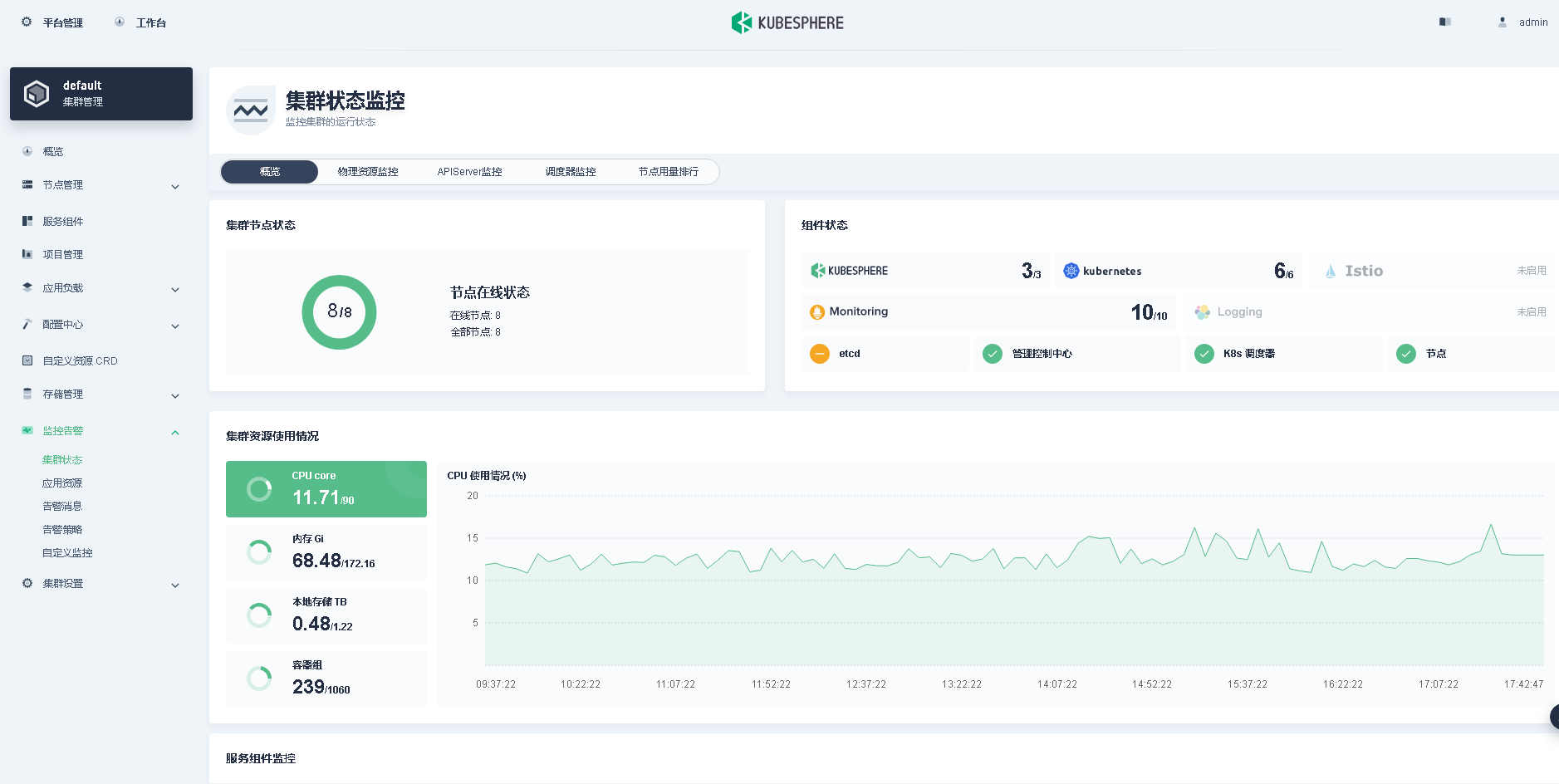Click the 服务组件 sidebar icon
This screenshot has height=784, width=1559.
coord(27,221)
